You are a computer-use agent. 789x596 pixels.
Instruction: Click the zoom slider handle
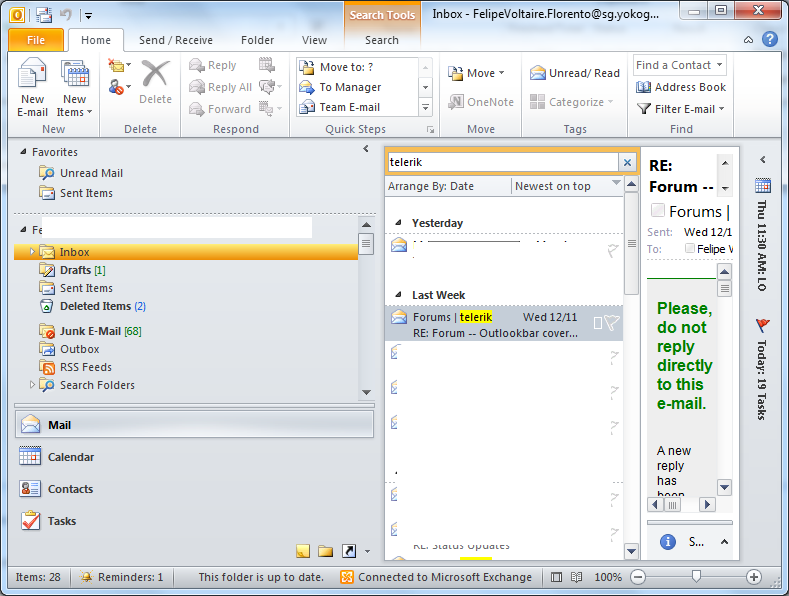pos(696,576)
